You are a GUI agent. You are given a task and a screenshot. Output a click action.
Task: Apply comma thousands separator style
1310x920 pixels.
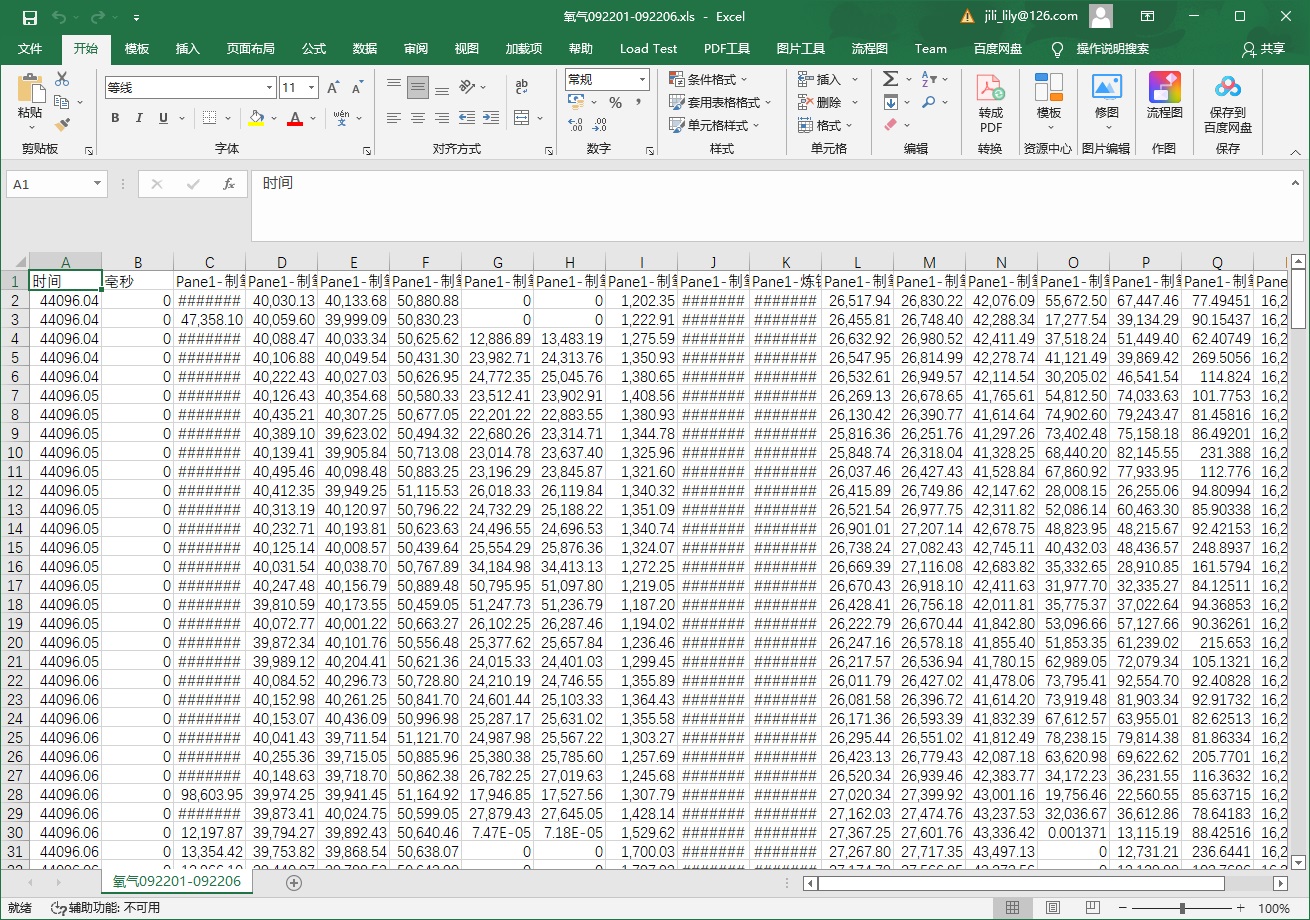click(x=638, y=102)
